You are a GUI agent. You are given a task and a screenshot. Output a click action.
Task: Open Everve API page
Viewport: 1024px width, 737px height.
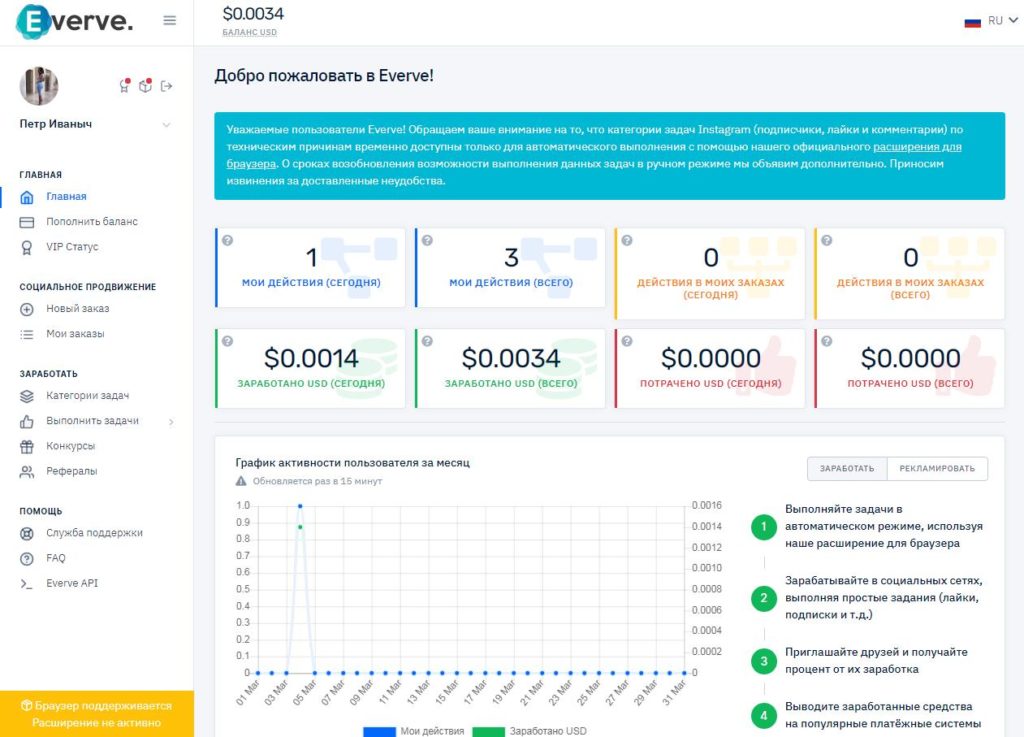72,583
